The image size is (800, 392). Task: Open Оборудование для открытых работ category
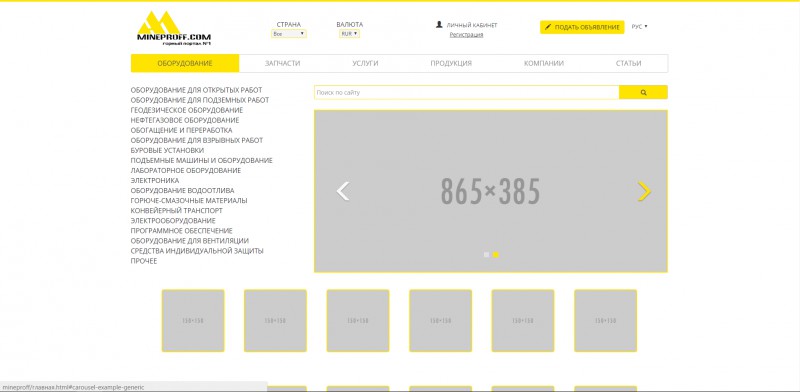click(196, 90)
